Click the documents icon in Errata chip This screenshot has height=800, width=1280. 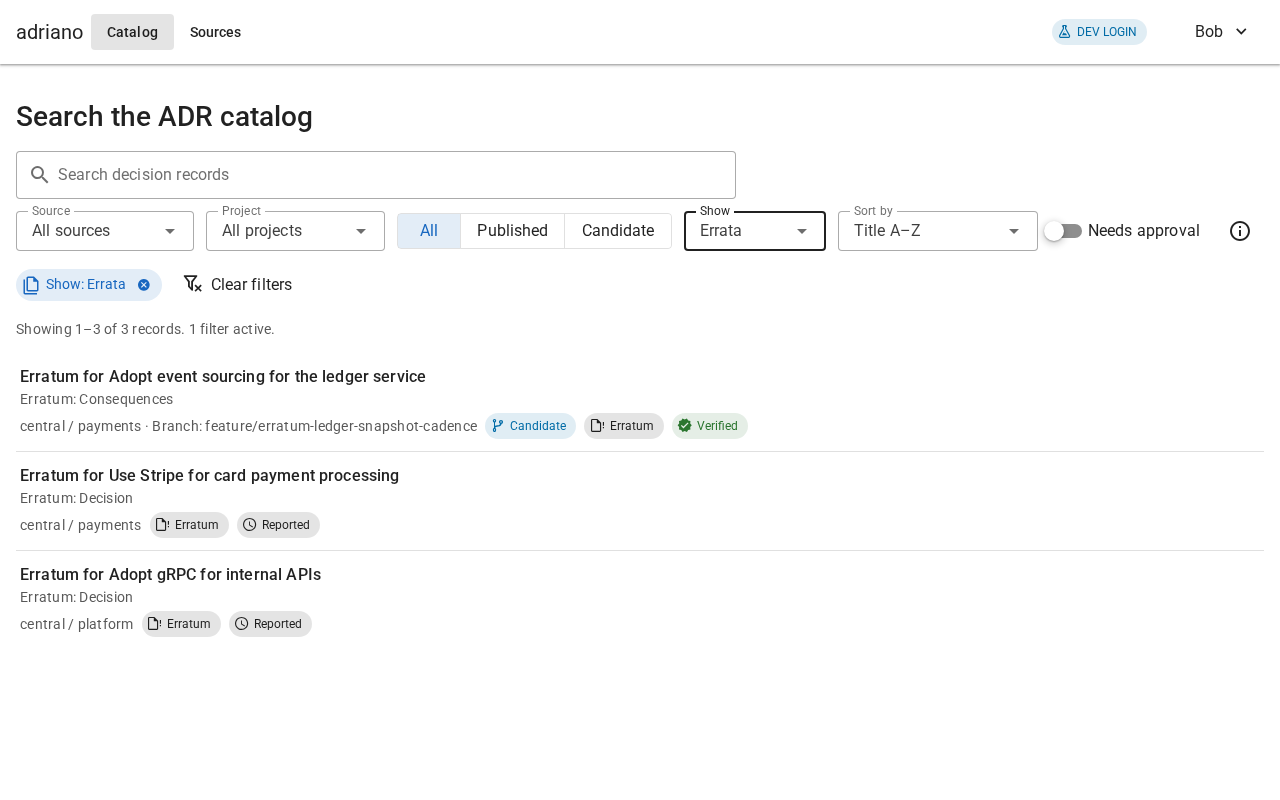pos(31,285)
